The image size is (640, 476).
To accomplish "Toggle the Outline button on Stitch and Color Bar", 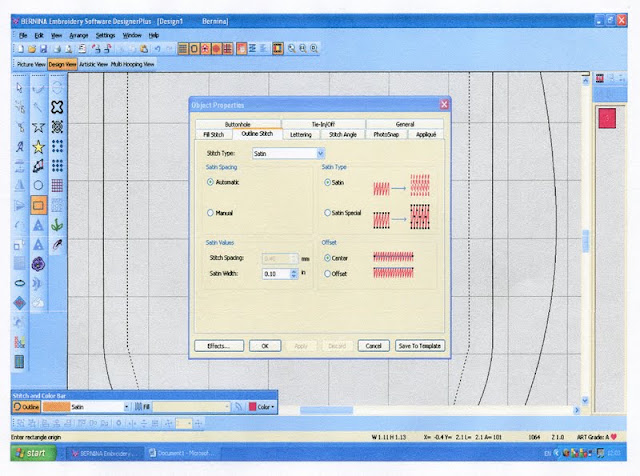I will coord(26,407).
